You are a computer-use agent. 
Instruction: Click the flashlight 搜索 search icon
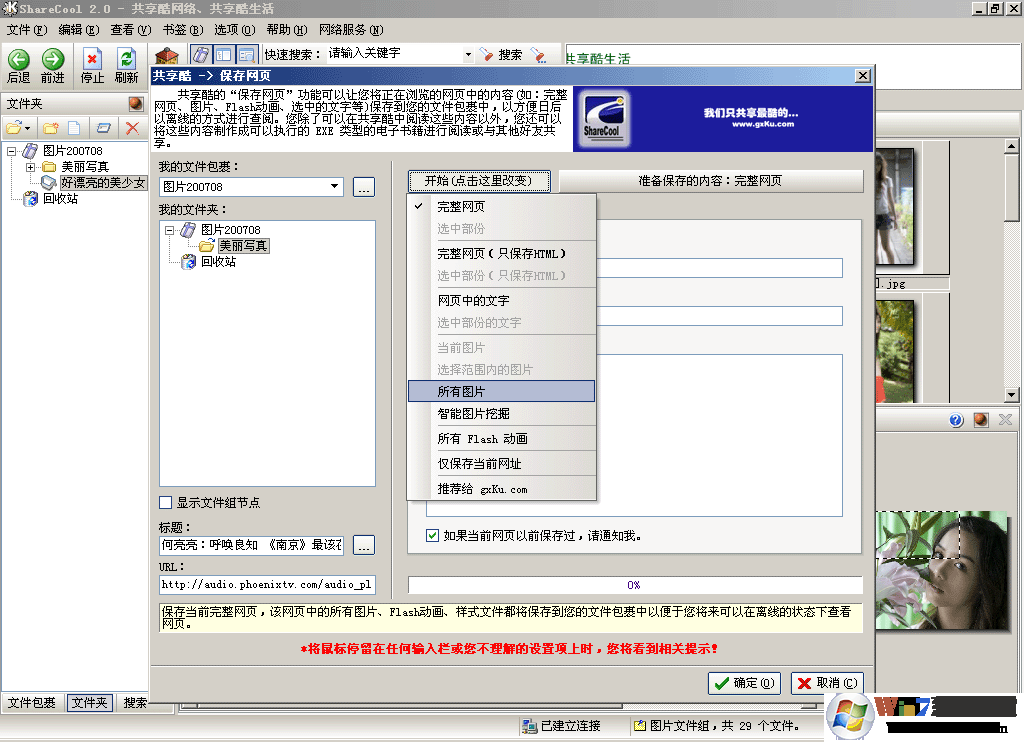[x=486, y=55]
